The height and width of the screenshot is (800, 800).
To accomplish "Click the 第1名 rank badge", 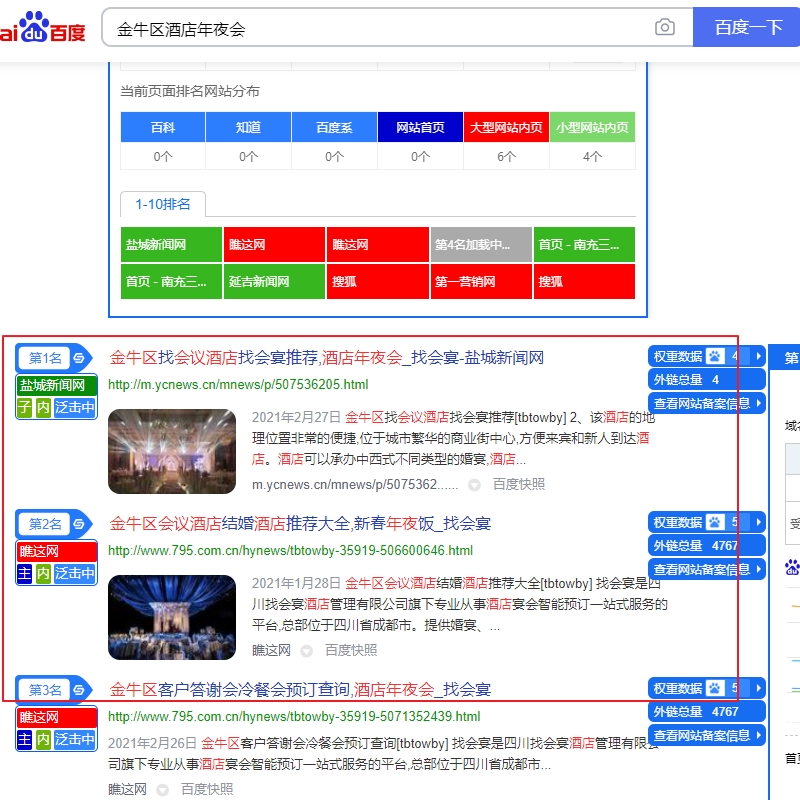I will pos(45,358).
